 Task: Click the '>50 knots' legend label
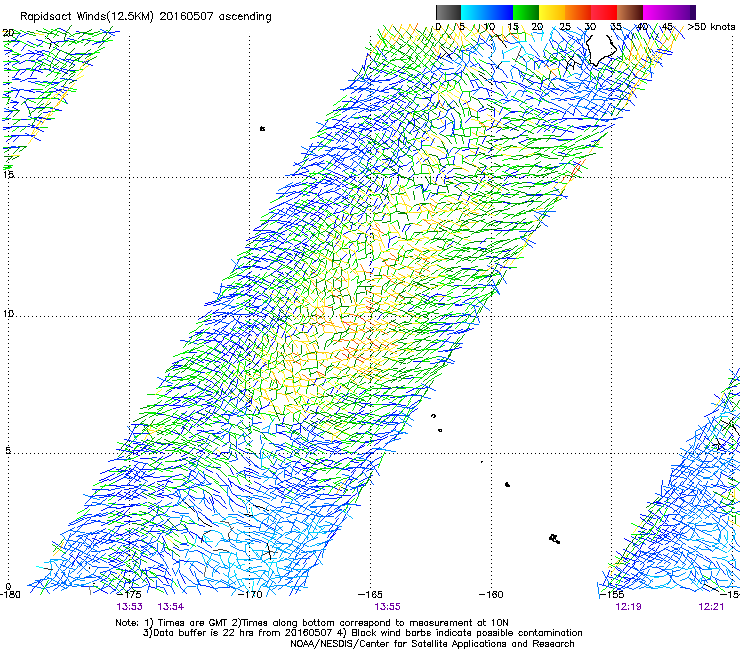(711, 27)
